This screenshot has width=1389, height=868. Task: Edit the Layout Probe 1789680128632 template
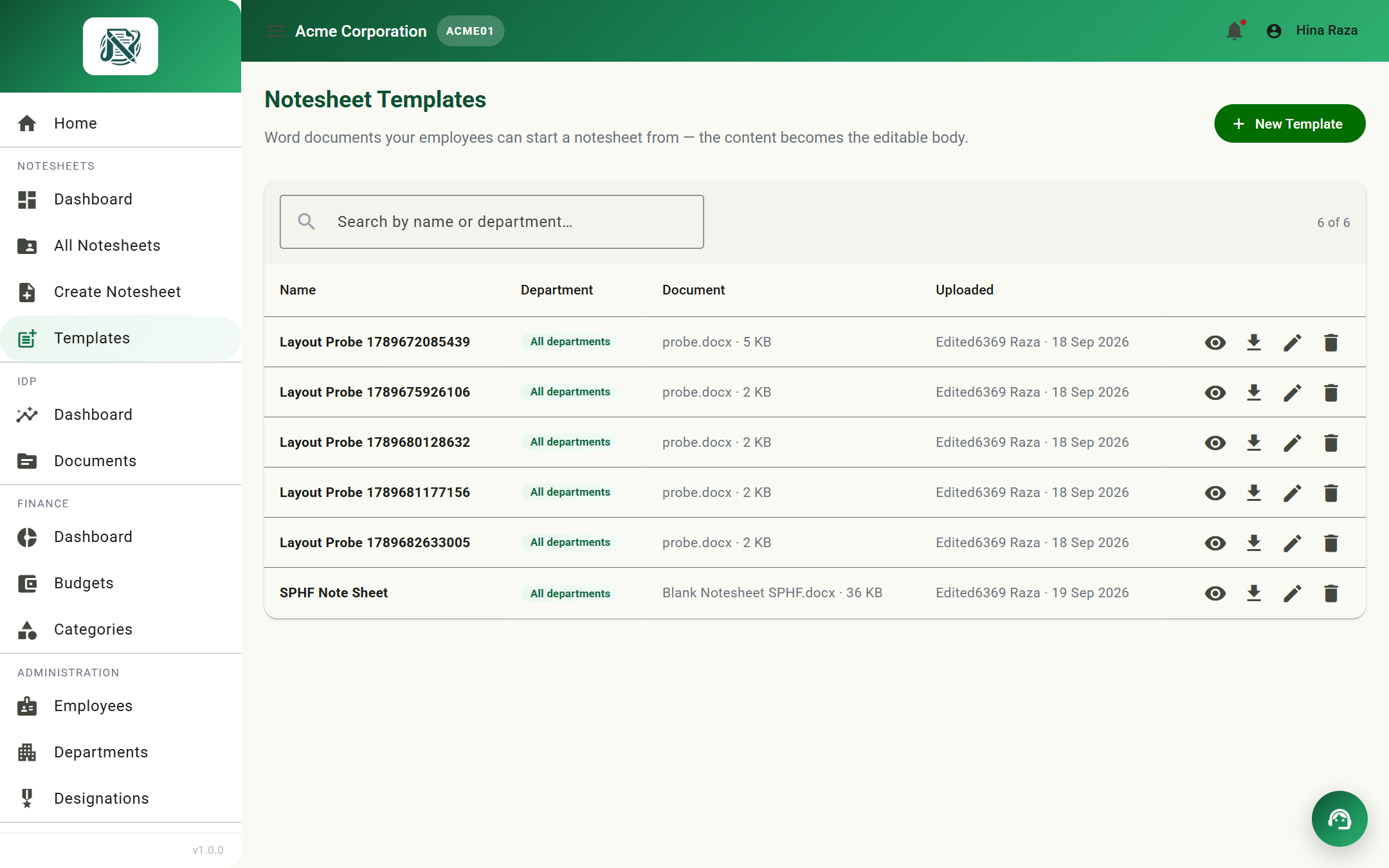[x=1292, y=442]
